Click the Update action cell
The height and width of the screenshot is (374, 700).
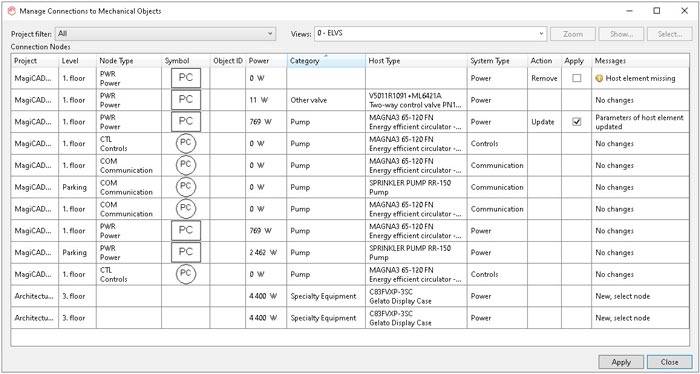coord(544,122)
